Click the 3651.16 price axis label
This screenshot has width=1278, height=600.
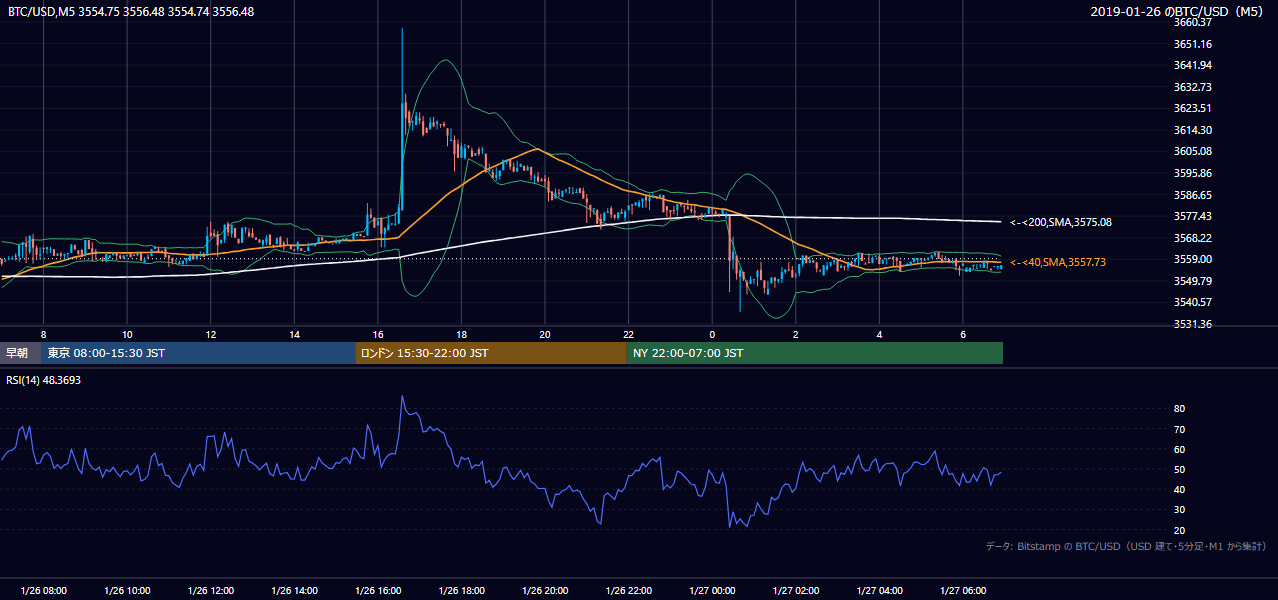click(x=1193, y=44)
